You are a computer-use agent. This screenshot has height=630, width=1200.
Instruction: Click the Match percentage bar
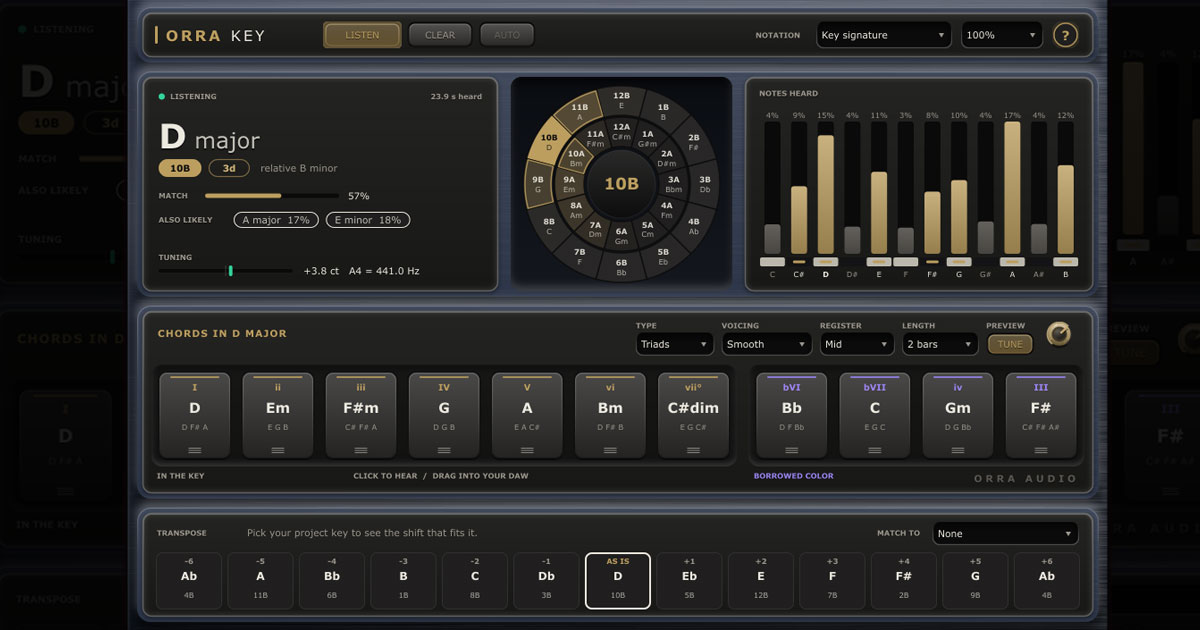272,196
